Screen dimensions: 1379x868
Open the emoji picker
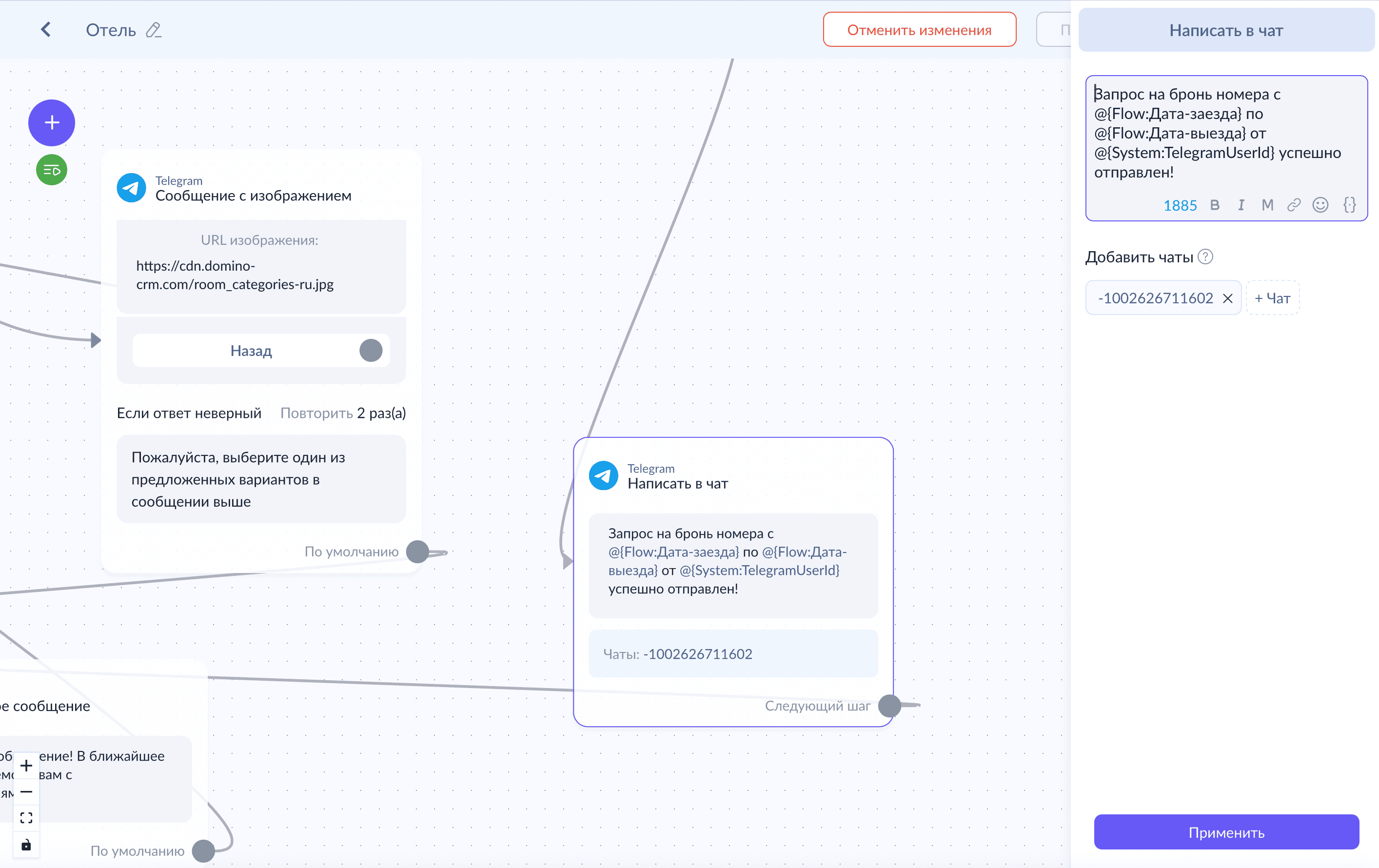tap(1320, 205)
